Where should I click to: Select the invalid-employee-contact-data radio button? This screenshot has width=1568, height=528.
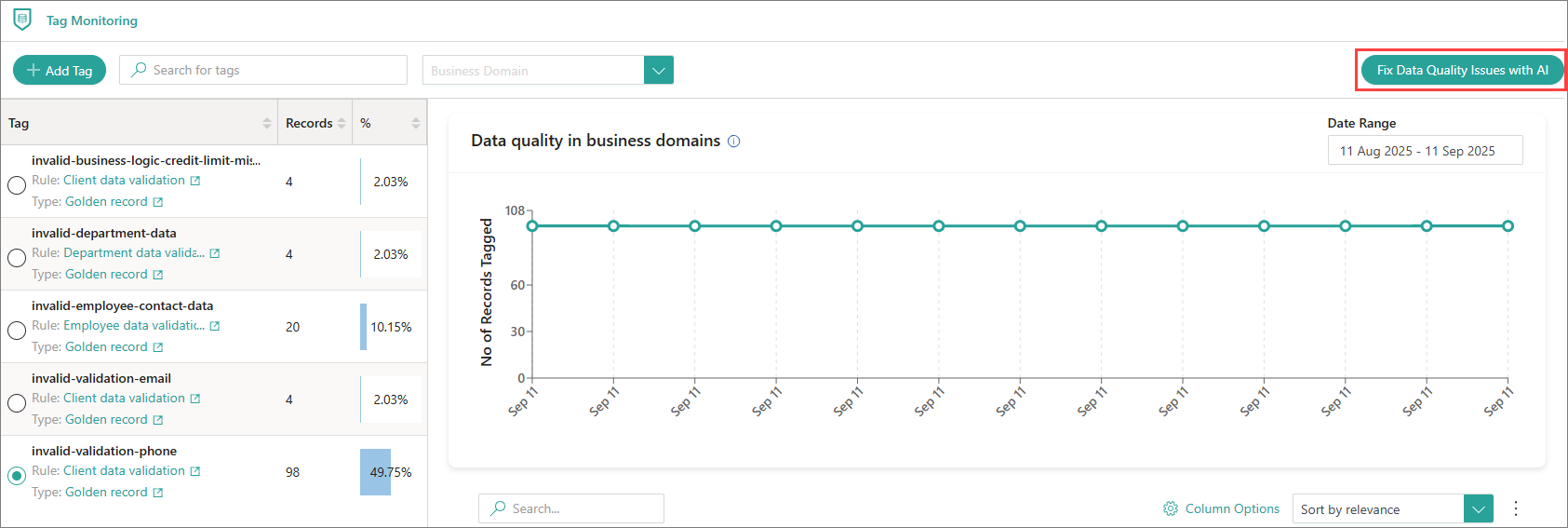(17, 331)
